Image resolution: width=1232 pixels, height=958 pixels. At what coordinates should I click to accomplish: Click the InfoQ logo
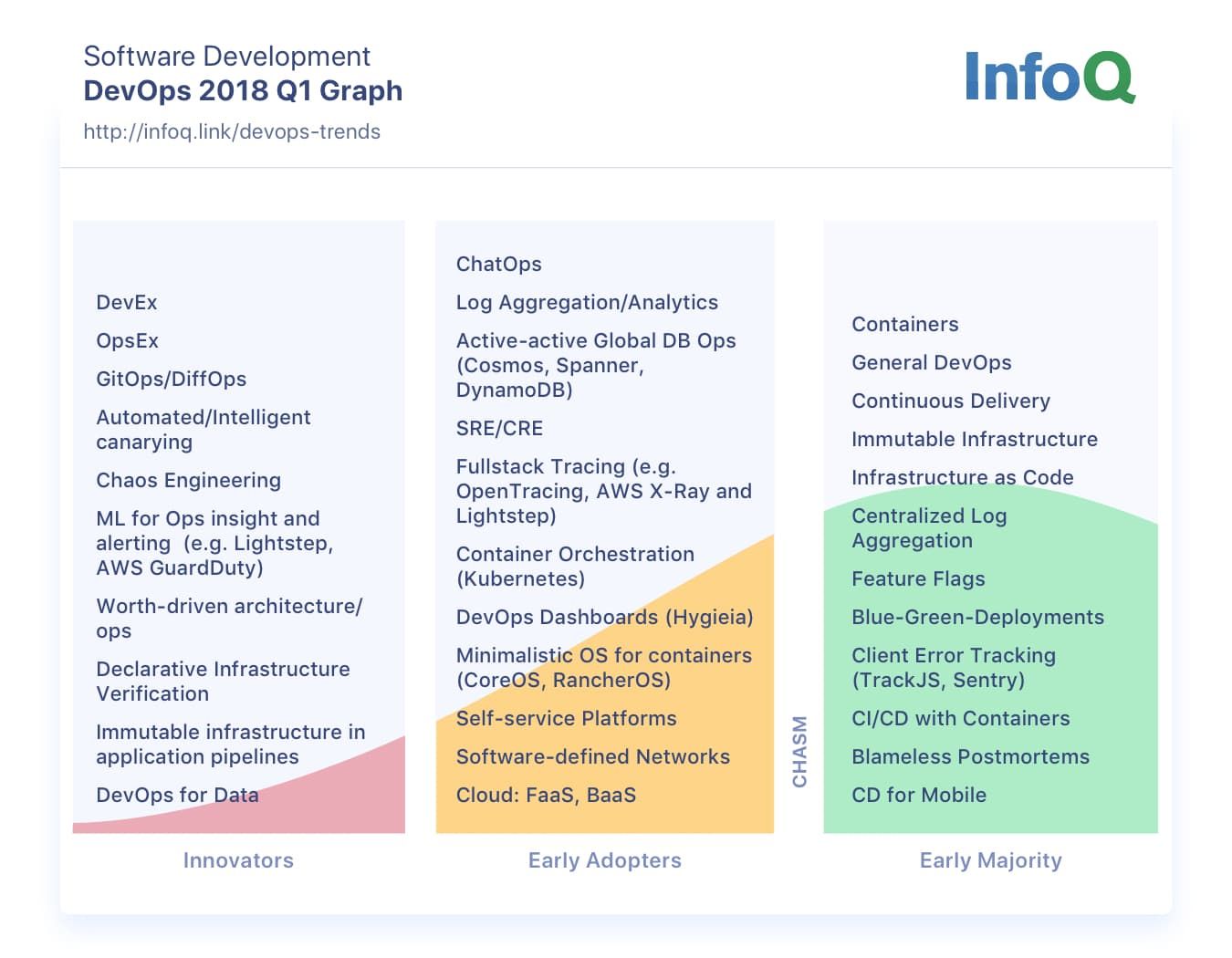[1049, 77]
